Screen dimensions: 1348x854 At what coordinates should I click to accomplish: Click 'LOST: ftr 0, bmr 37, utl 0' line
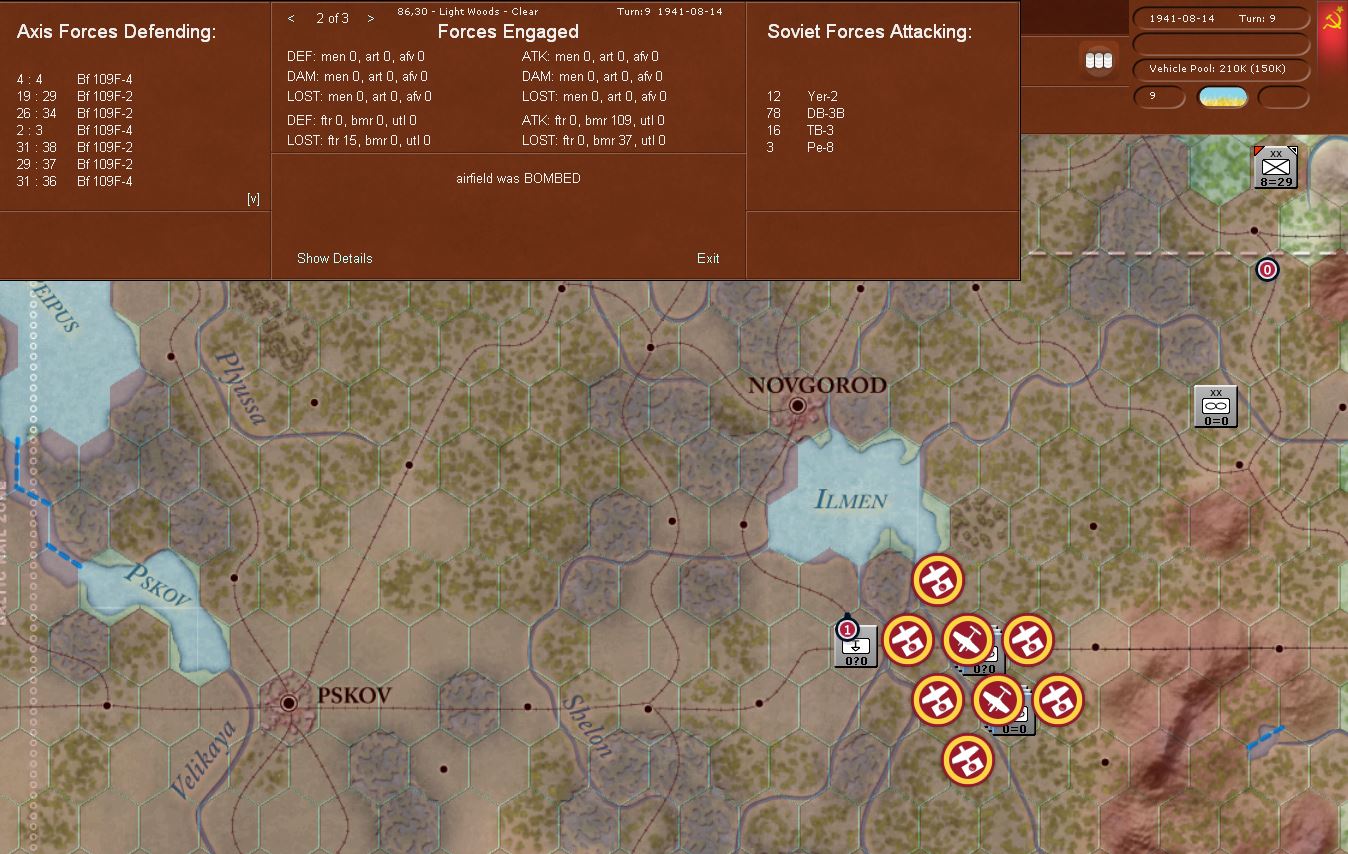594,140
